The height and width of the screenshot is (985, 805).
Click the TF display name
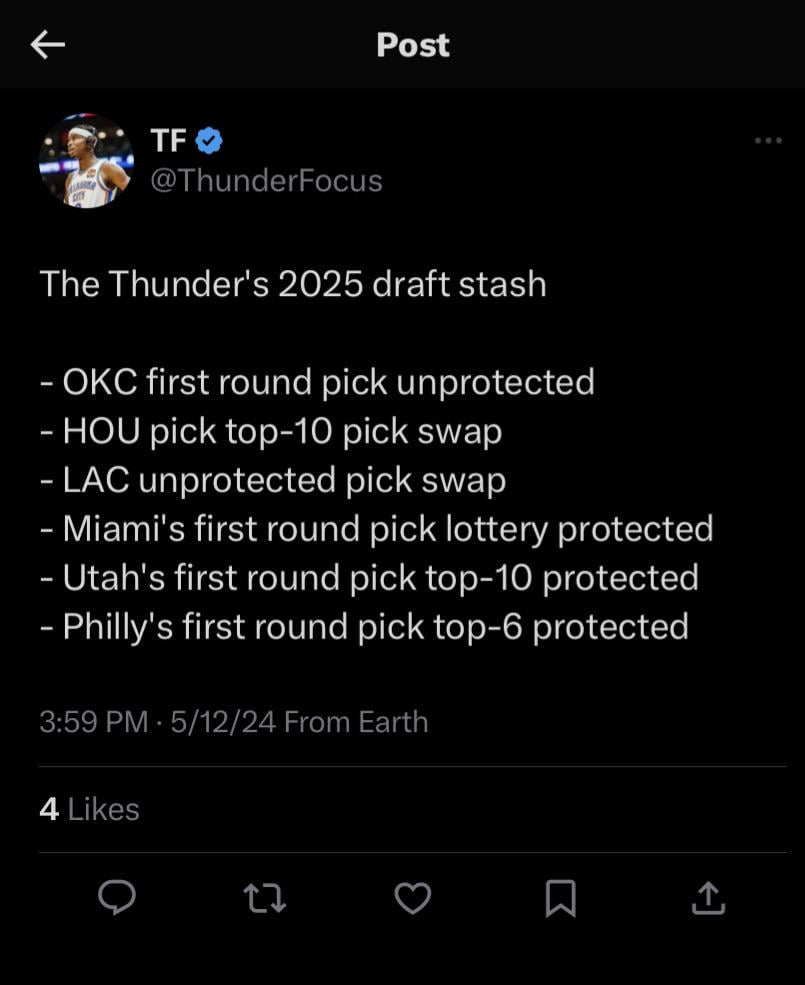click(168, 141)
